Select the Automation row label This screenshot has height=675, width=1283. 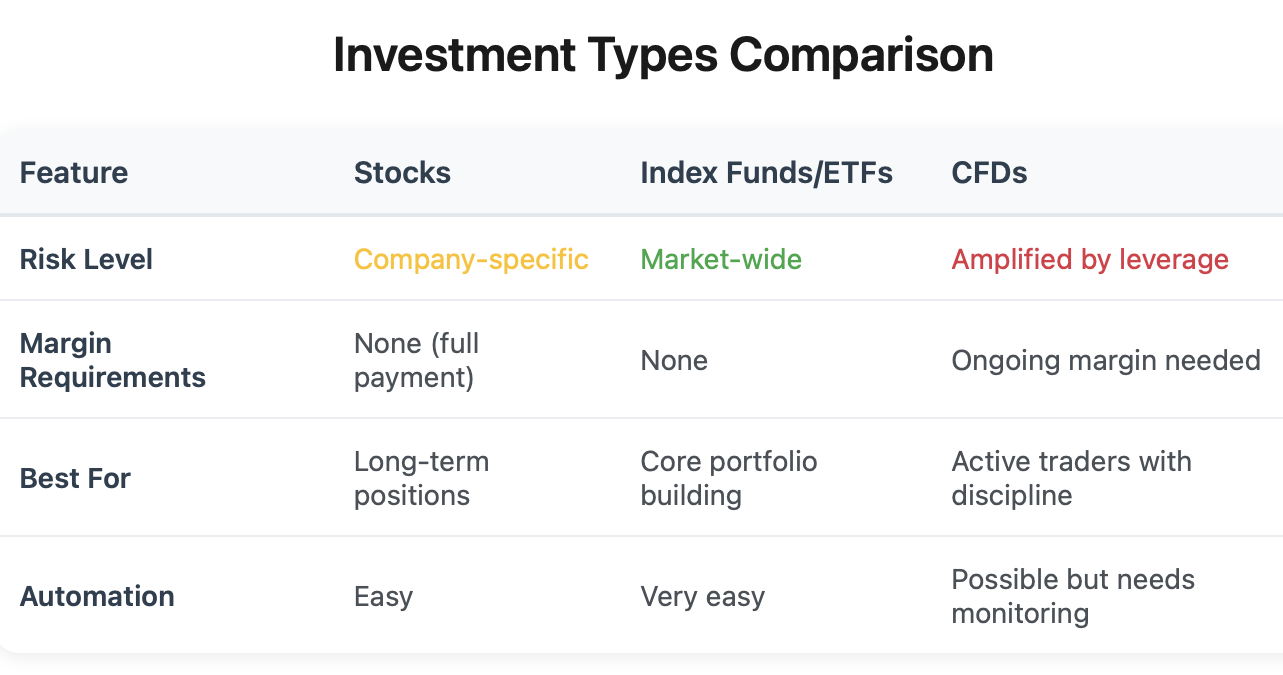click(97, 596)
